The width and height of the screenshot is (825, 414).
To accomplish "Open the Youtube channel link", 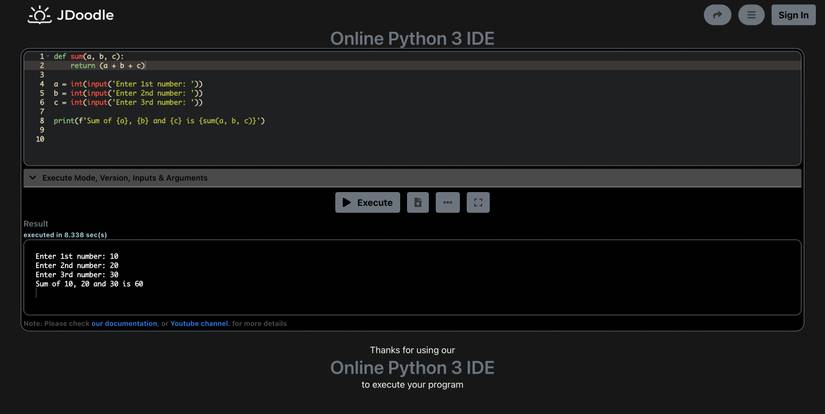I will pyautogui.click(x=199, y=324).
